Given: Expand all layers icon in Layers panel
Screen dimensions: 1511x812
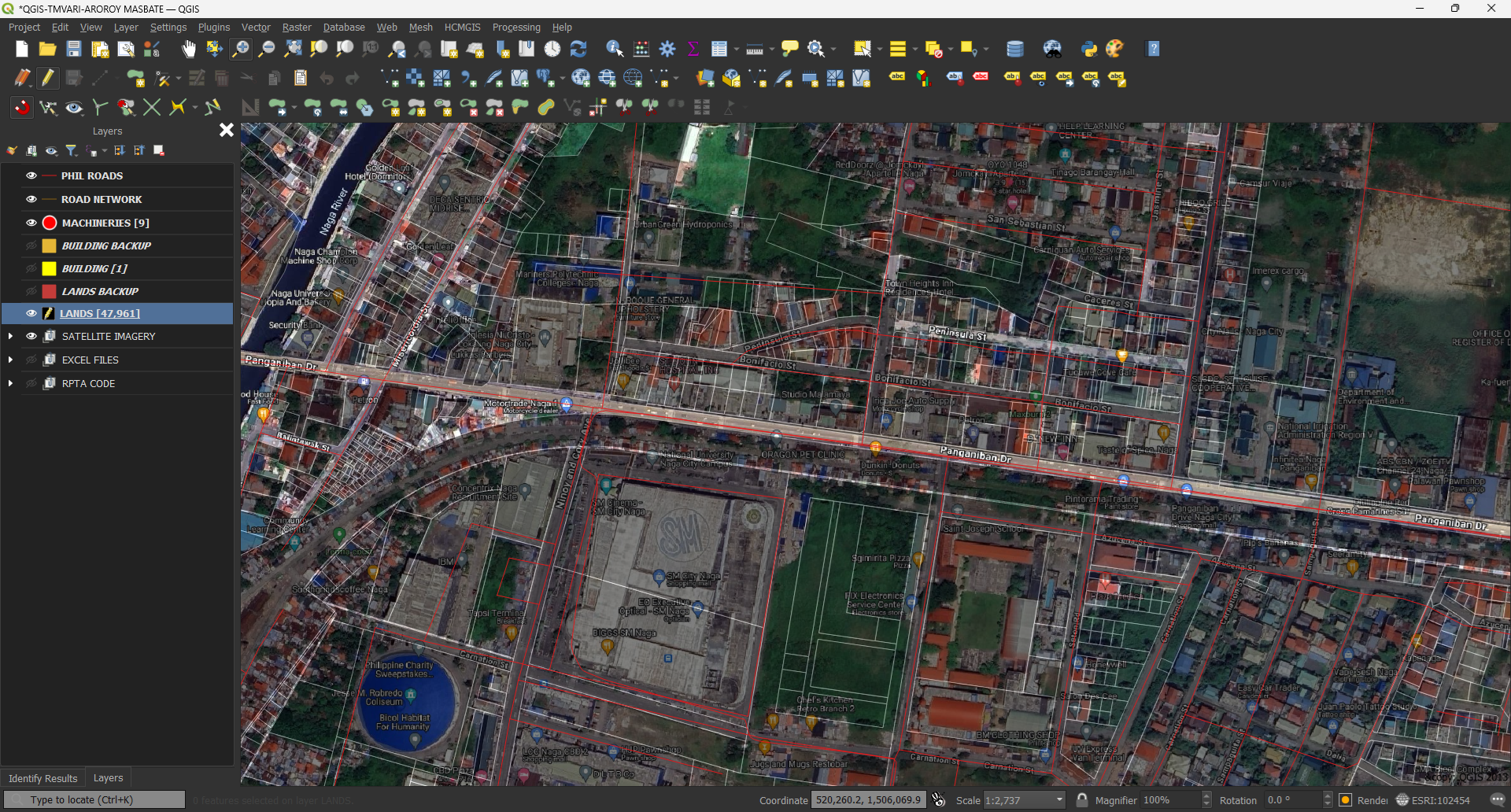Looking at the screenshot, I should point(120,150).
